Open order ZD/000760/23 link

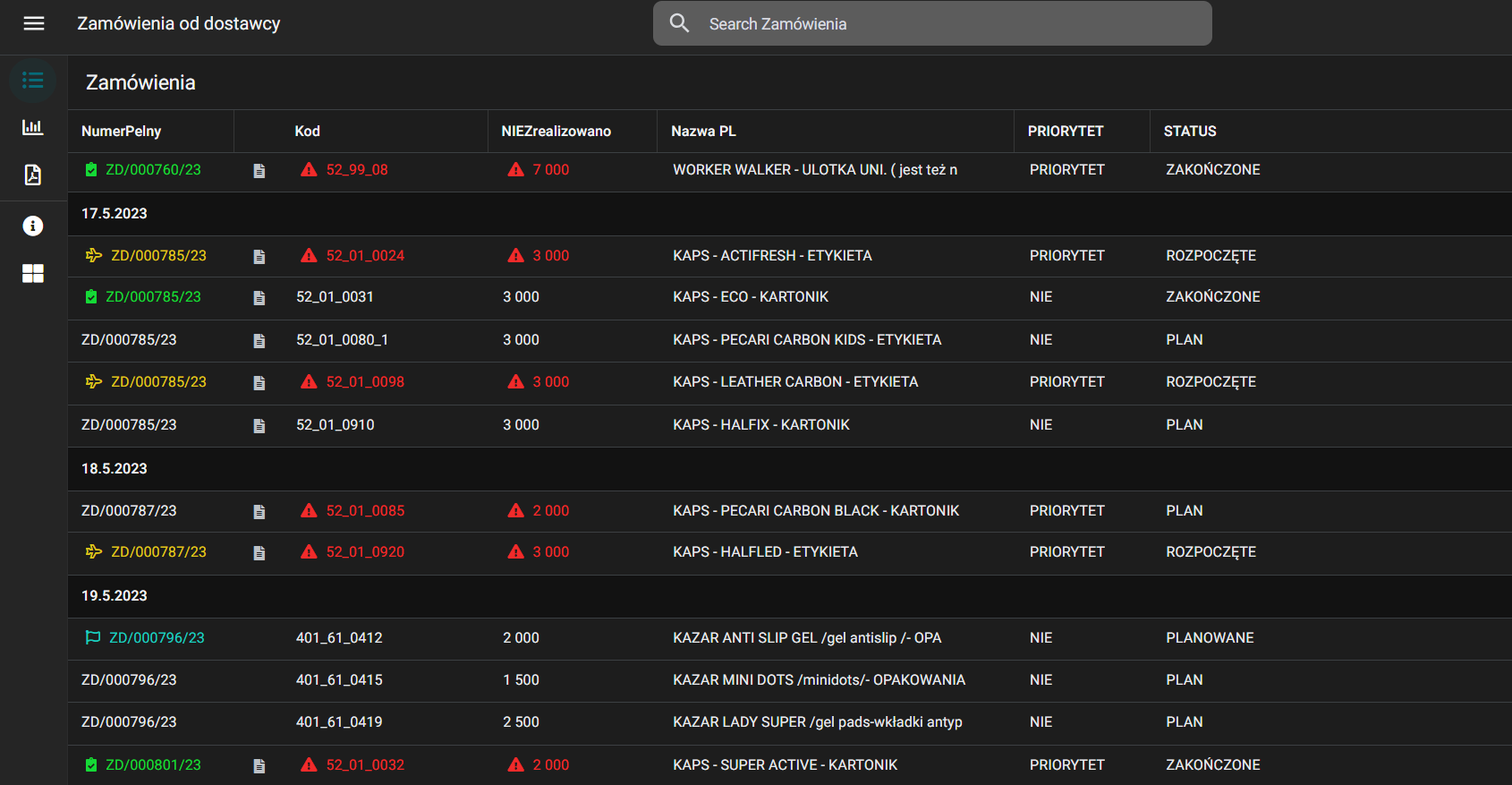[153, 170]
